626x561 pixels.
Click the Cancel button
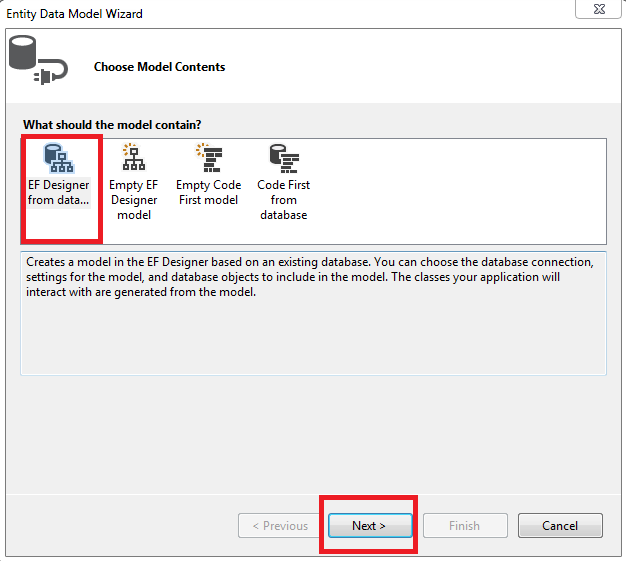[560, 525]
